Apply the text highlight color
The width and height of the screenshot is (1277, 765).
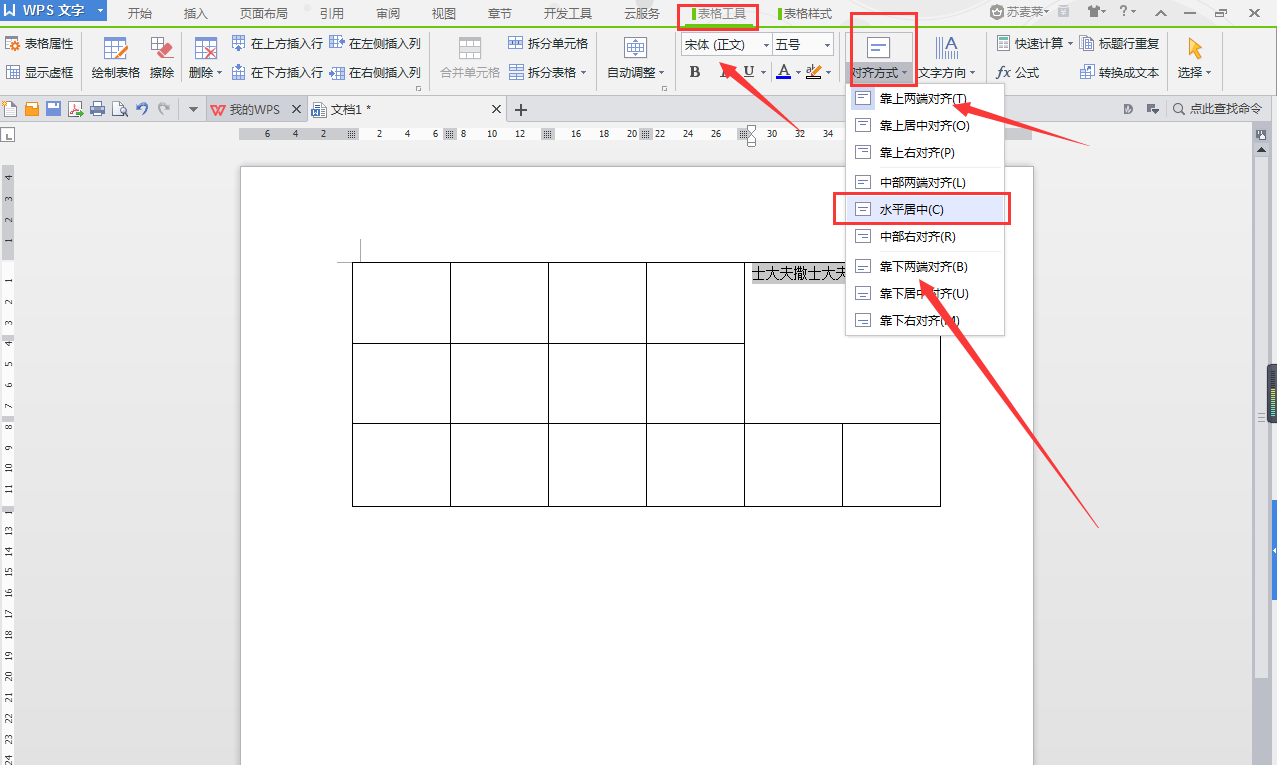814,72
